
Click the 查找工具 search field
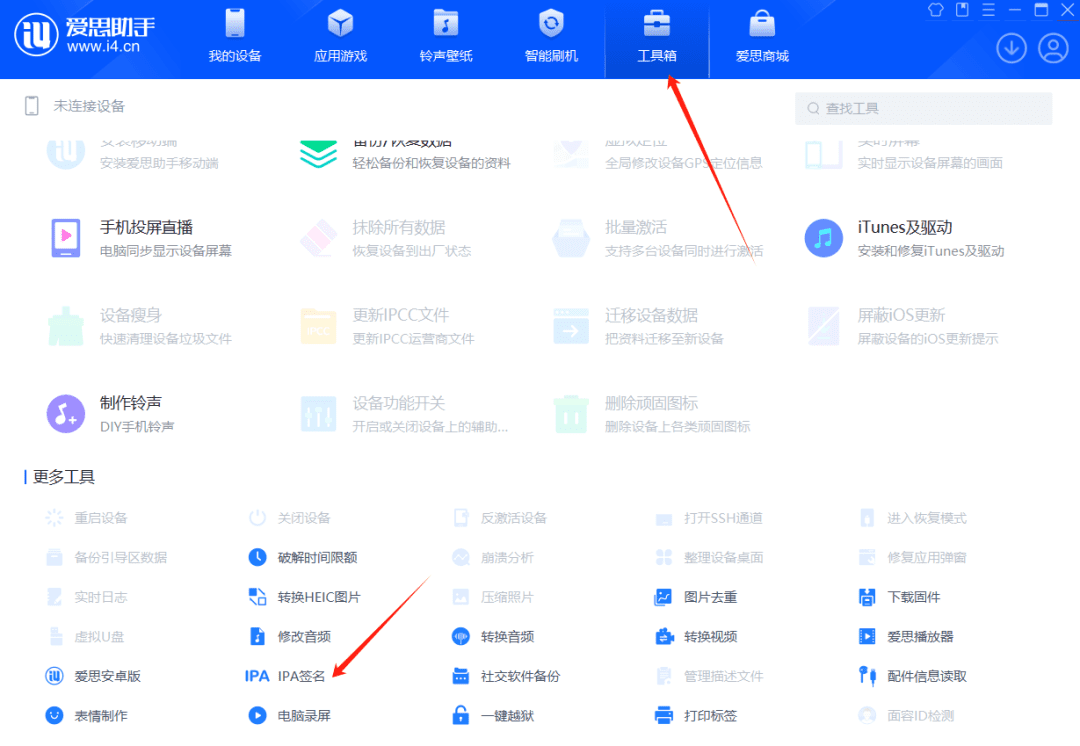pos(923,108)
